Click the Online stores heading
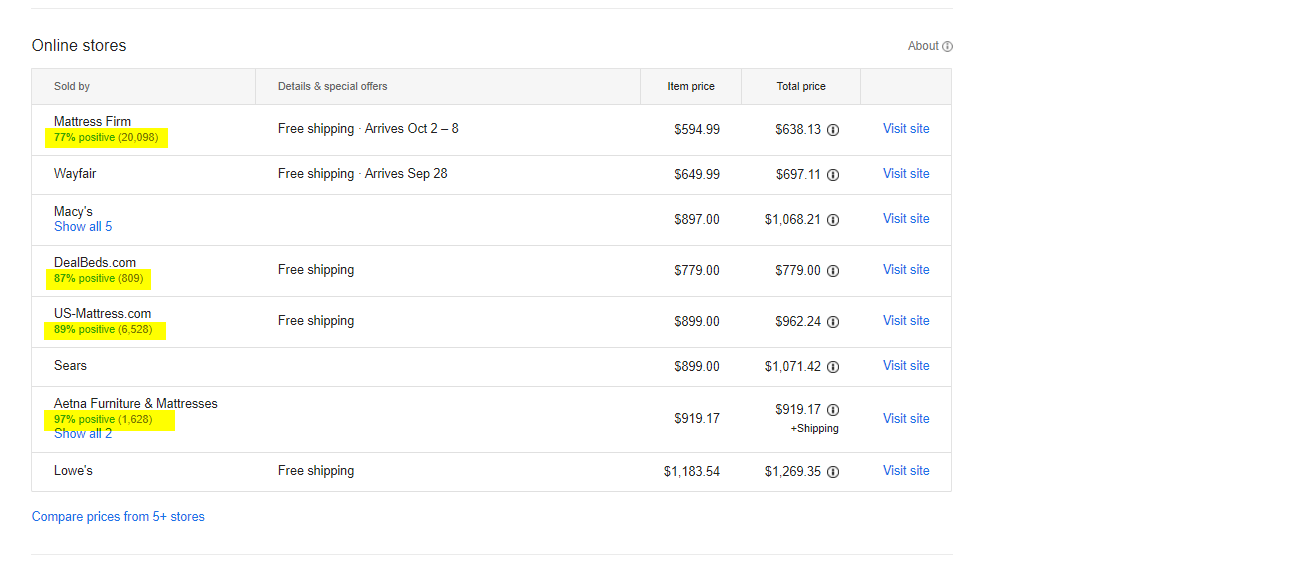Screen dimensions: 1294x568 [x=79, y=45]
